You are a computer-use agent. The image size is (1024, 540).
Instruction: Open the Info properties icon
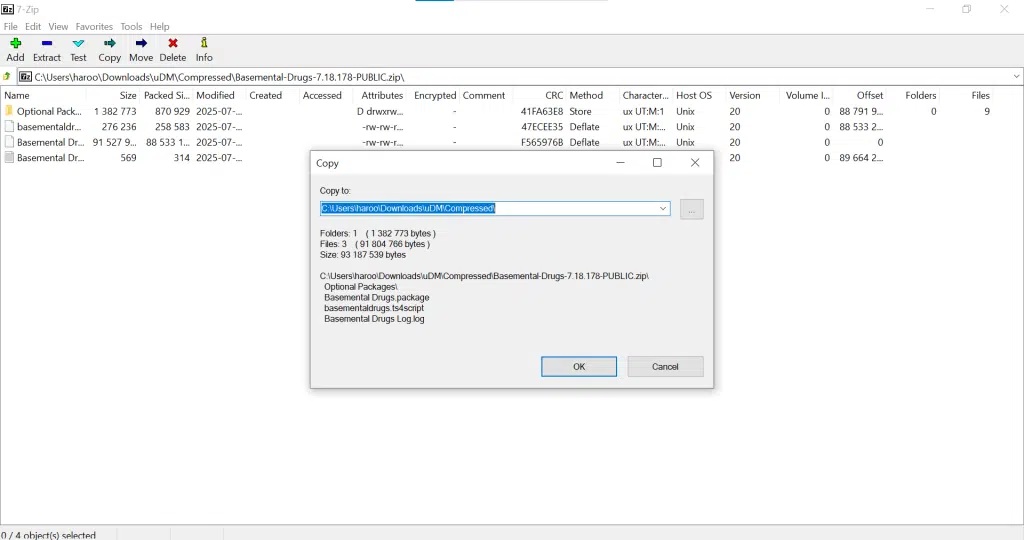tap(204, 44)
